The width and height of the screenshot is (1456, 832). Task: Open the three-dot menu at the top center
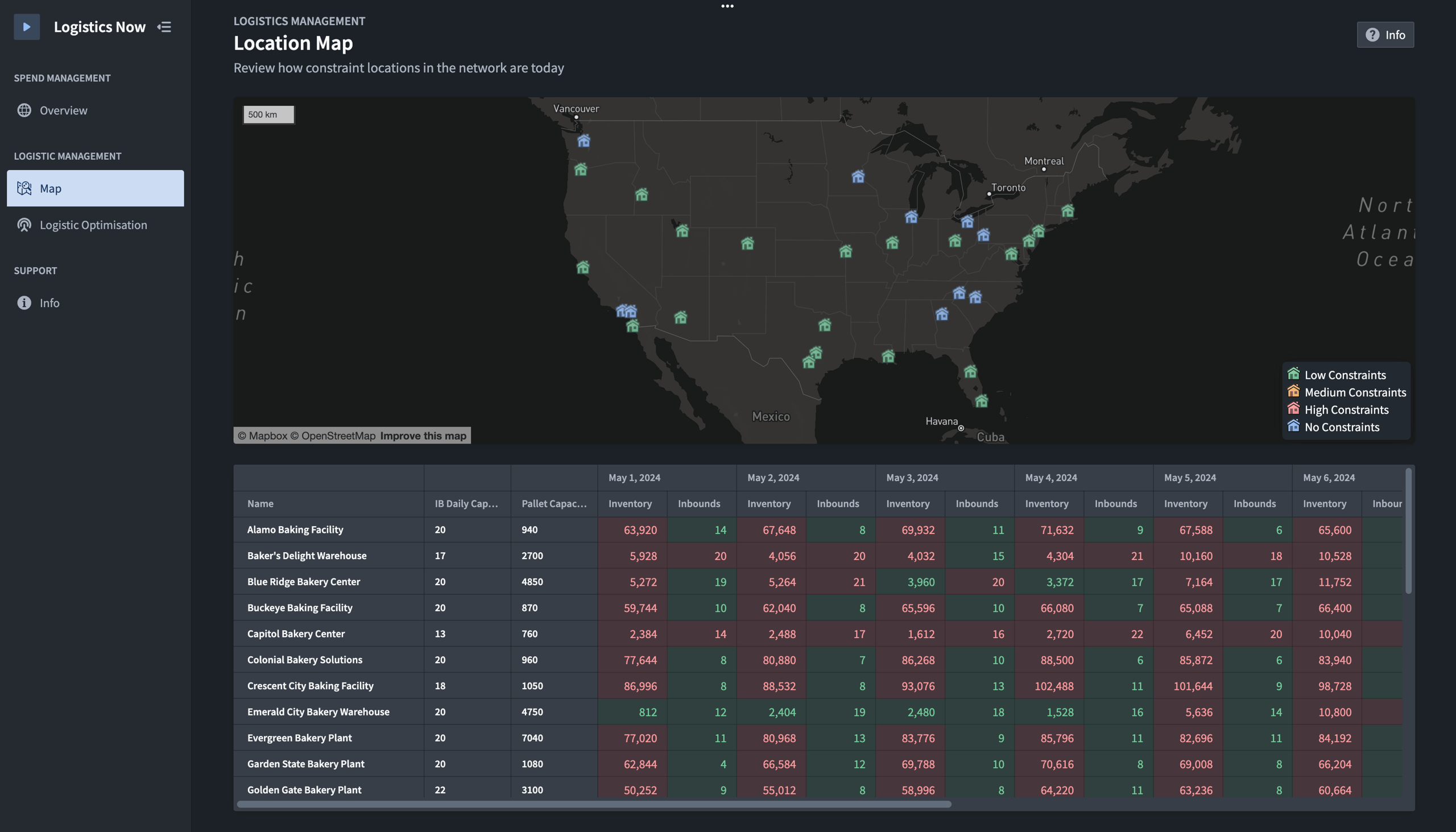pyautogui.click(x=727, y=6)
